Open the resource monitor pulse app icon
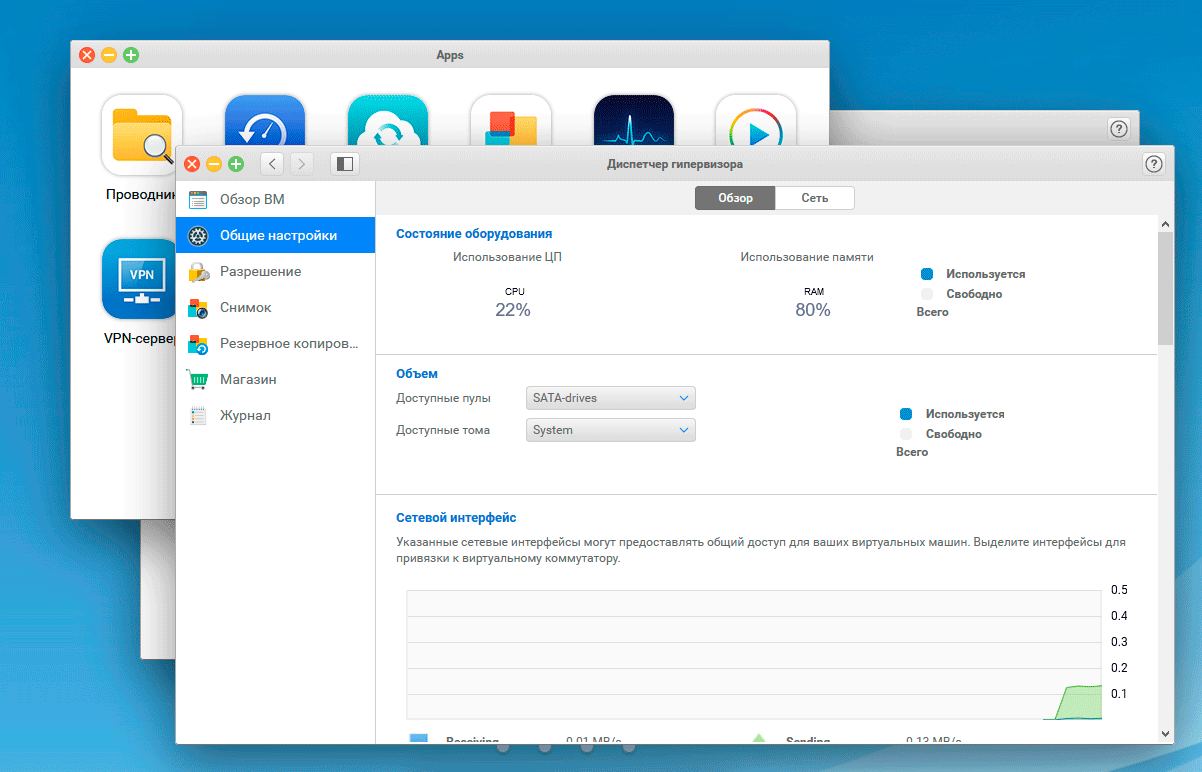Screen dimensions: 1202x772 [x=633, y=120]
